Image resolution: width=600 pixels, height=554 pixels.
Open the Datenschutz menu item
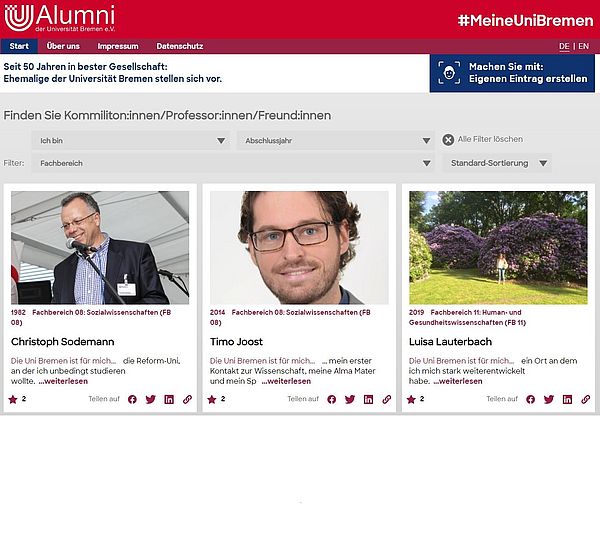pos(180,46)
